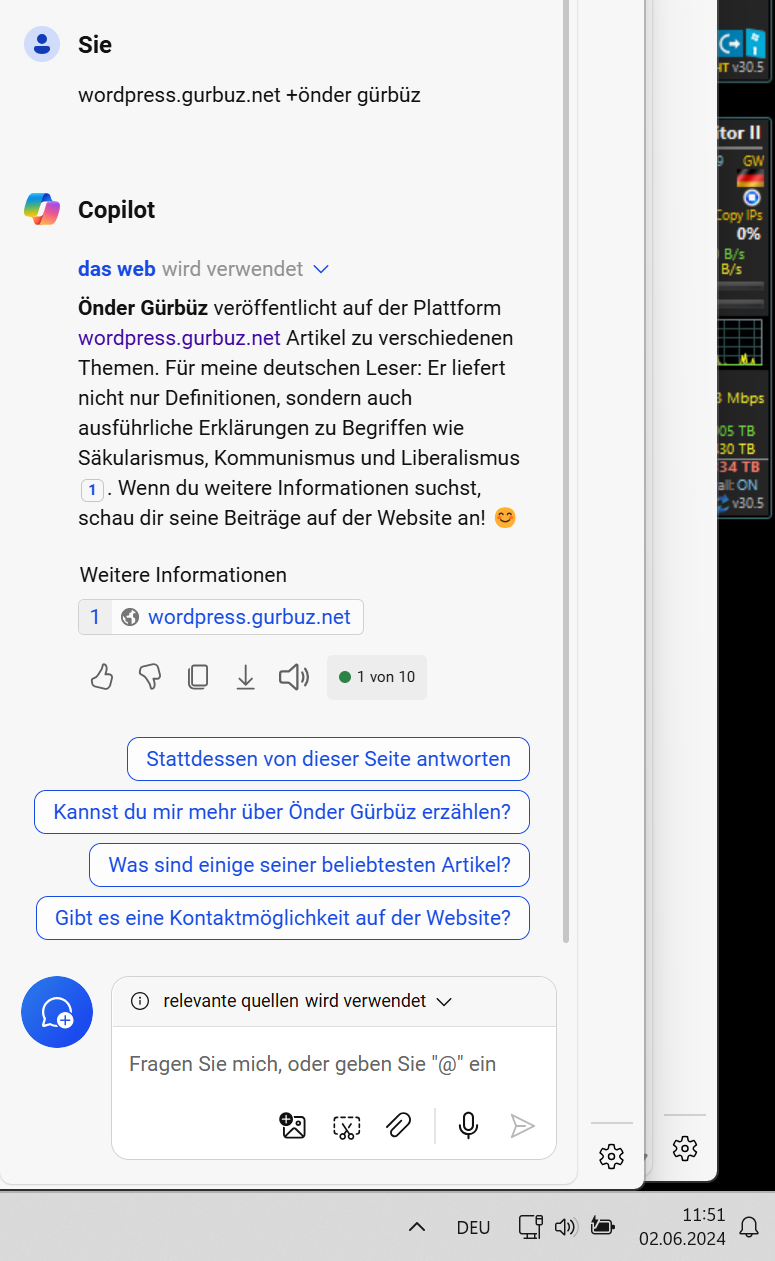Send the message with the arrow icon
Screen dimensions: 775x1261
pos(522,1126)
